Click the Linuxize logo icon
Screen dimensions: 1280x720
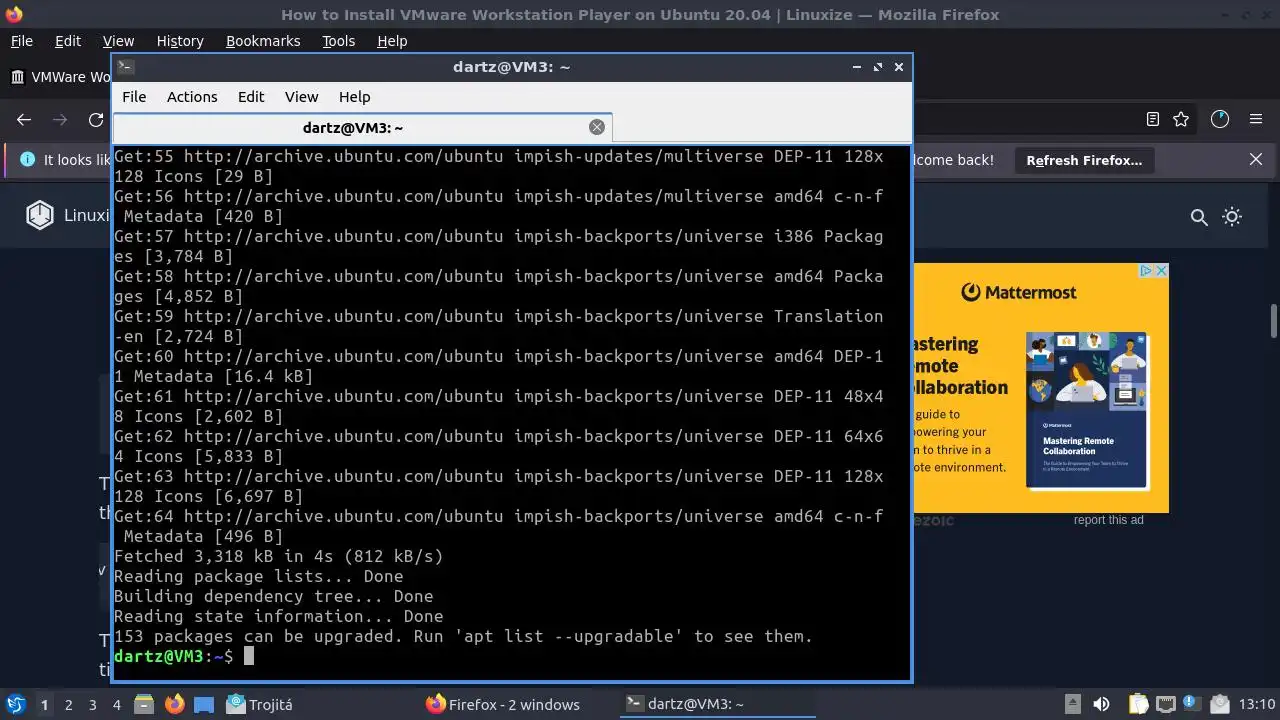pyautogui.click(x=40, y=215)
